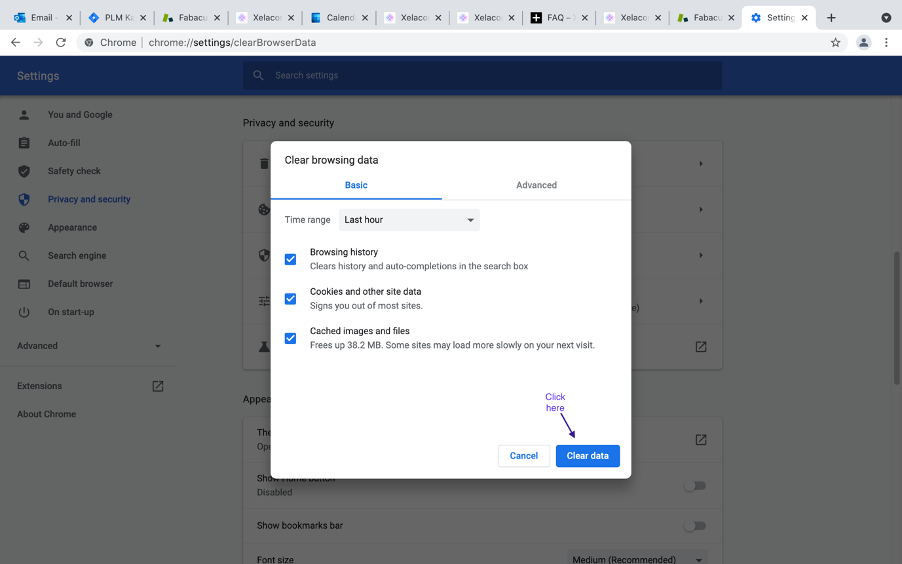Image resolution: width=902 pixels, height=564 pixels.
Task: Bookmark this page with the star icon
Action: click(836, 42)
